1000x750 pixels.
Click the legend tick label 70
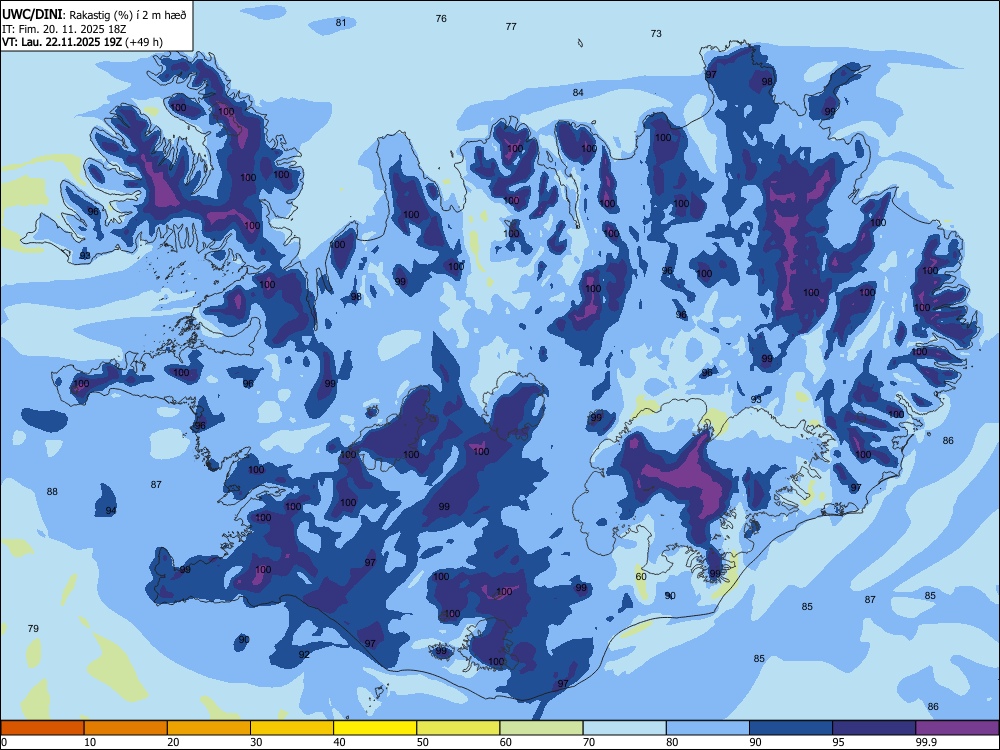tap(589, 742)
